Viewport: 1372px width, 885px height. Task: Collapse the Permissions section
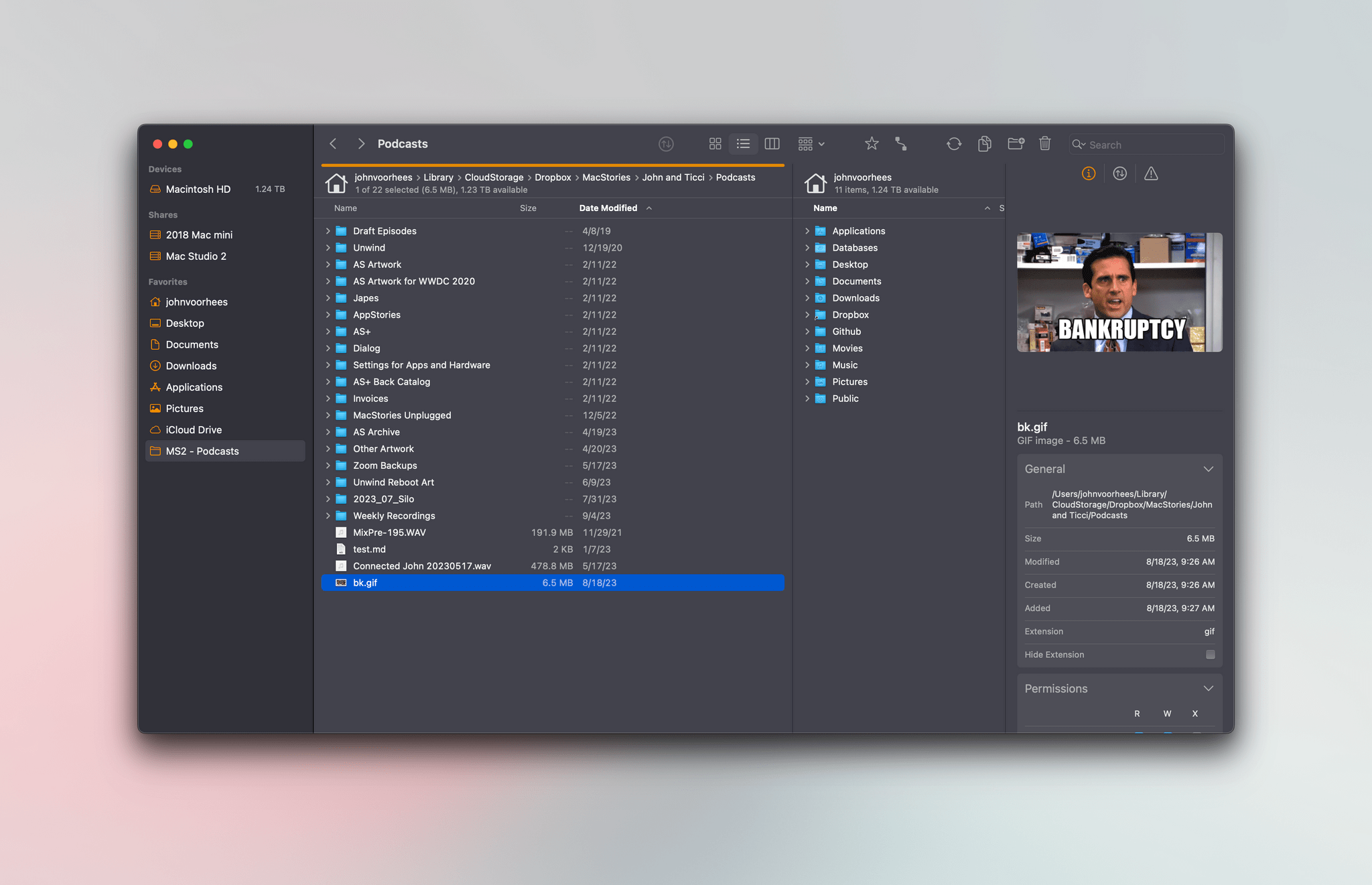pyautogui.click(x=1208, y=689)
